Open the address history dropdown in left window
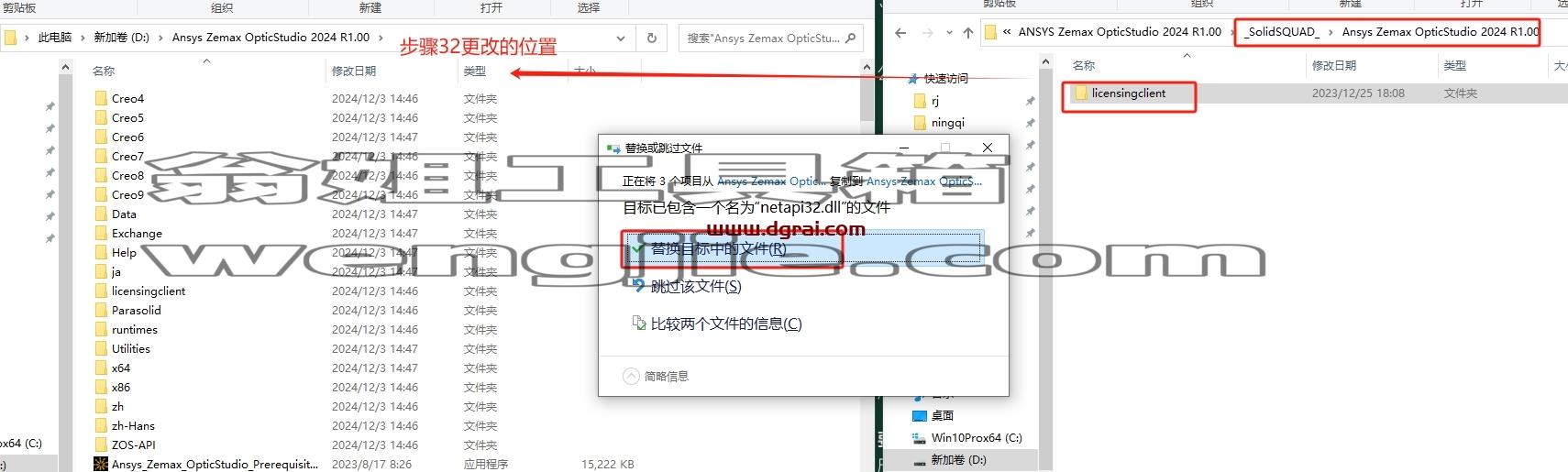Screen dimensions: 1568x472 [621, 38]
